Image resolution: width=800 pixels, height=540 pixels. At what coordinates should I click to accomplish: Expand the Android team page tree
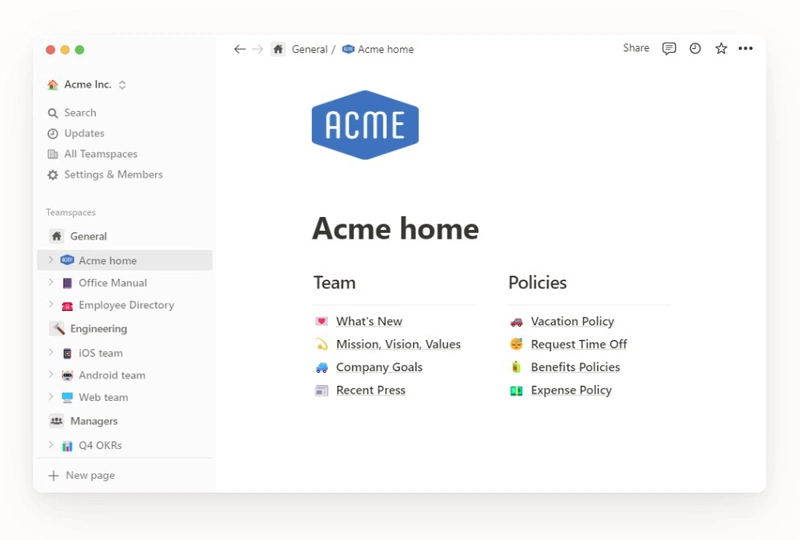(x=51, y=374)
